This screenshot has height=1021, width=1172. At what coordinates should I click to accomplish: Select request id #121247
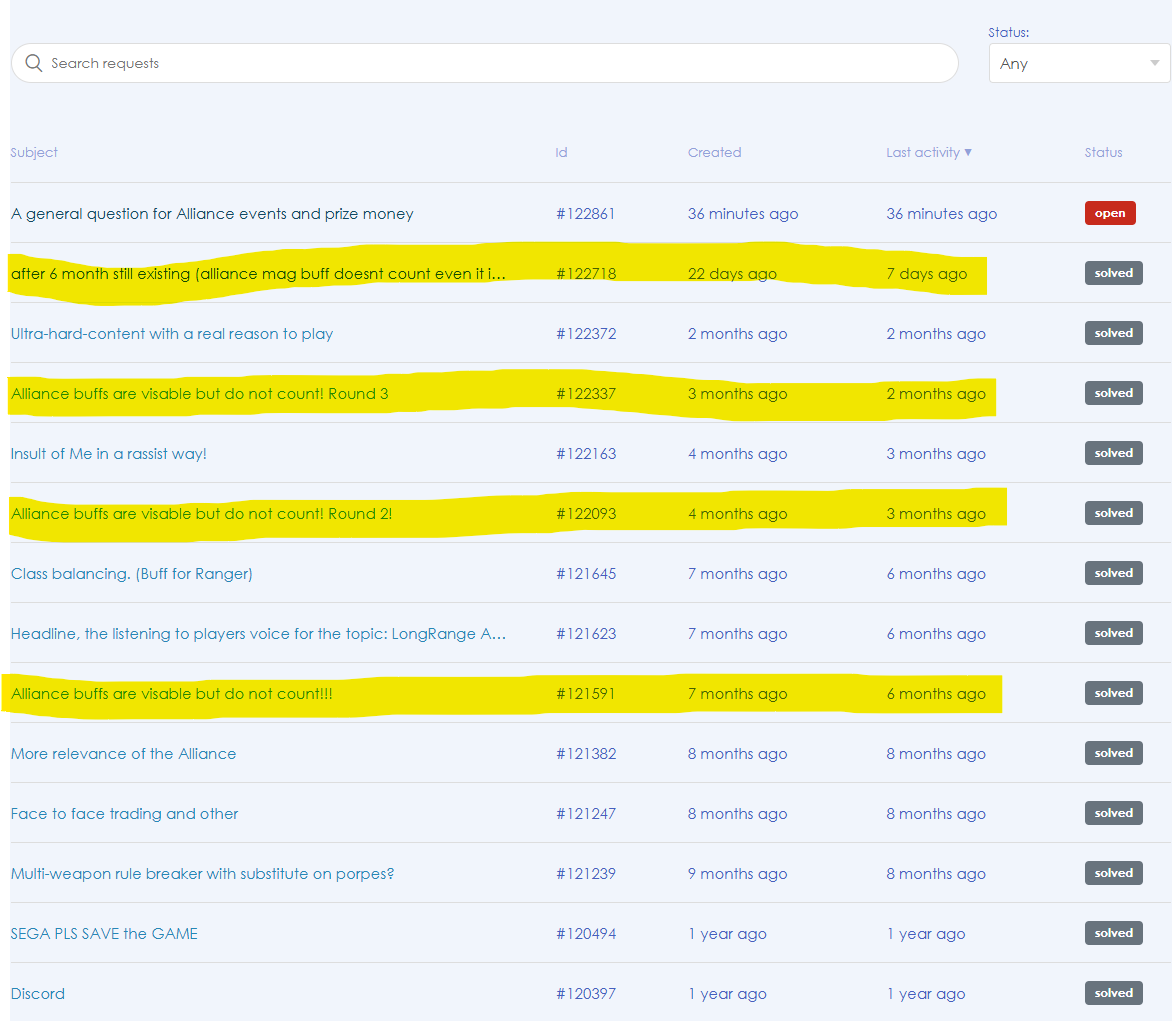point(585,813)
